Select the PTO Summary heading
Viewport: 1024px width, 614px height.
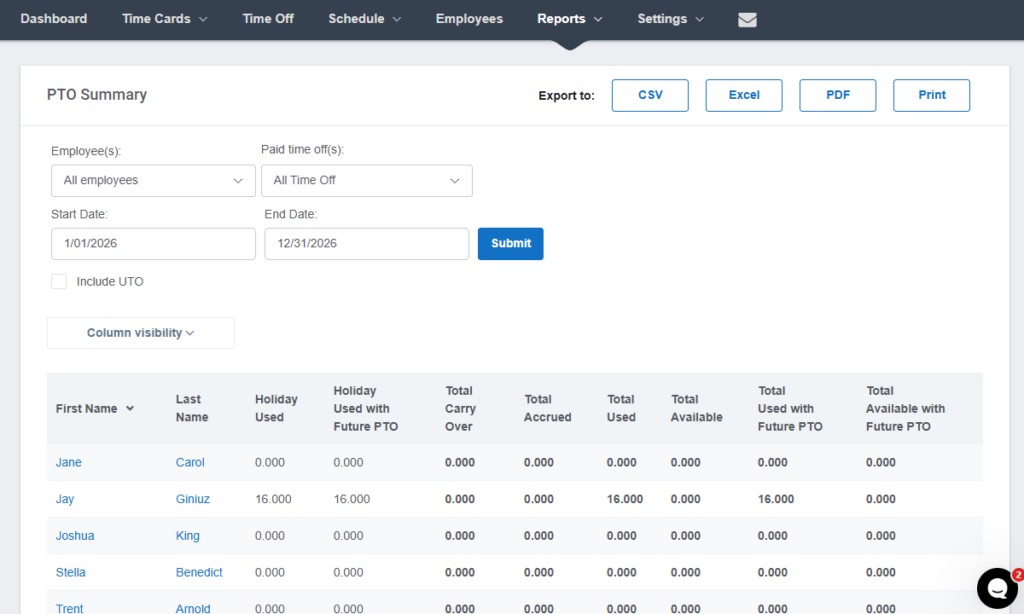[x=97, y=95]
